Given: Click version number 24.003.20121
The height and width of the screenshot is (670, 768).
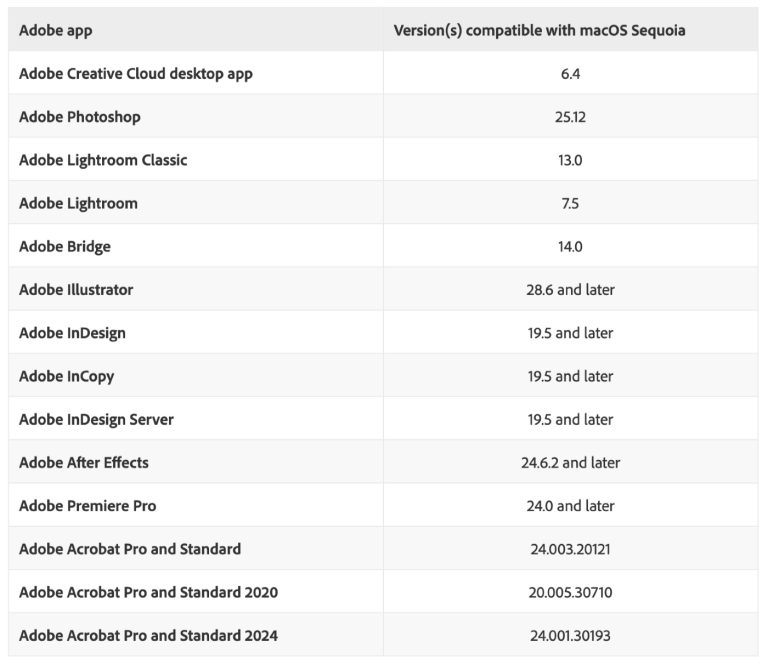Looking at the screenshot, I should pyautogui.click(x=570, y=548).
